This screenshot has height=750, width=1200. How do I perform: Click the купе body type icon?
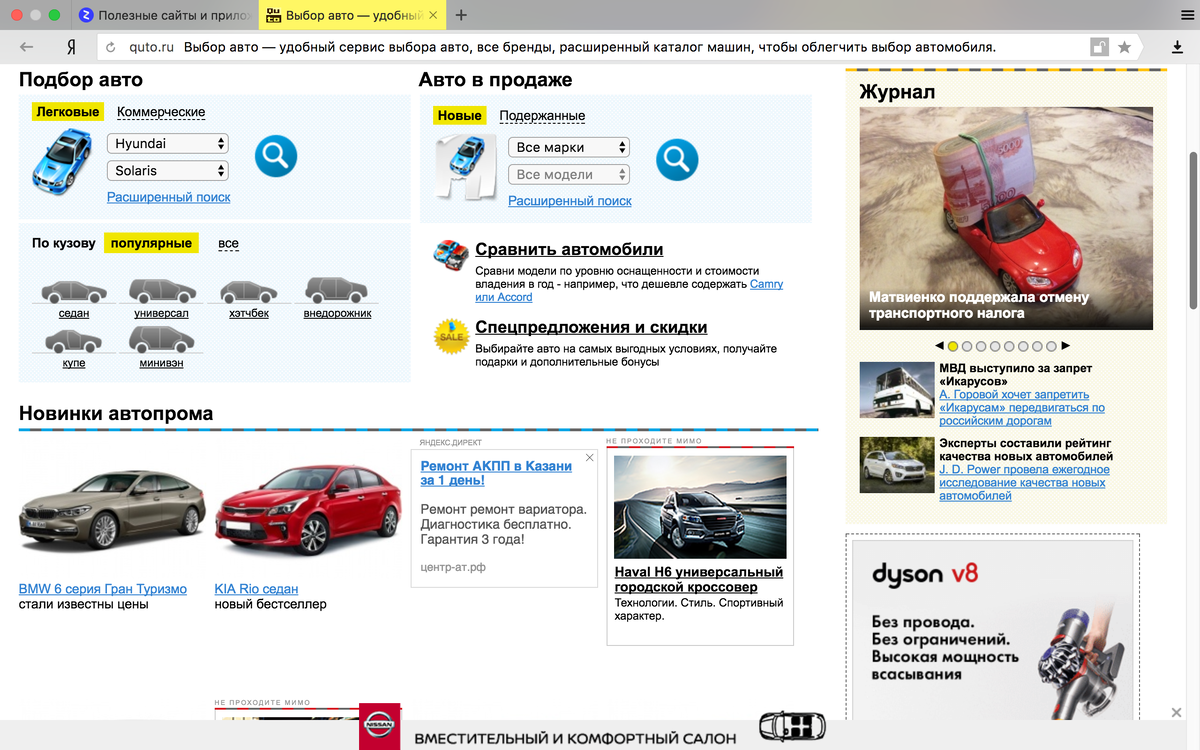pyautogui.click(x=74, y=341)
